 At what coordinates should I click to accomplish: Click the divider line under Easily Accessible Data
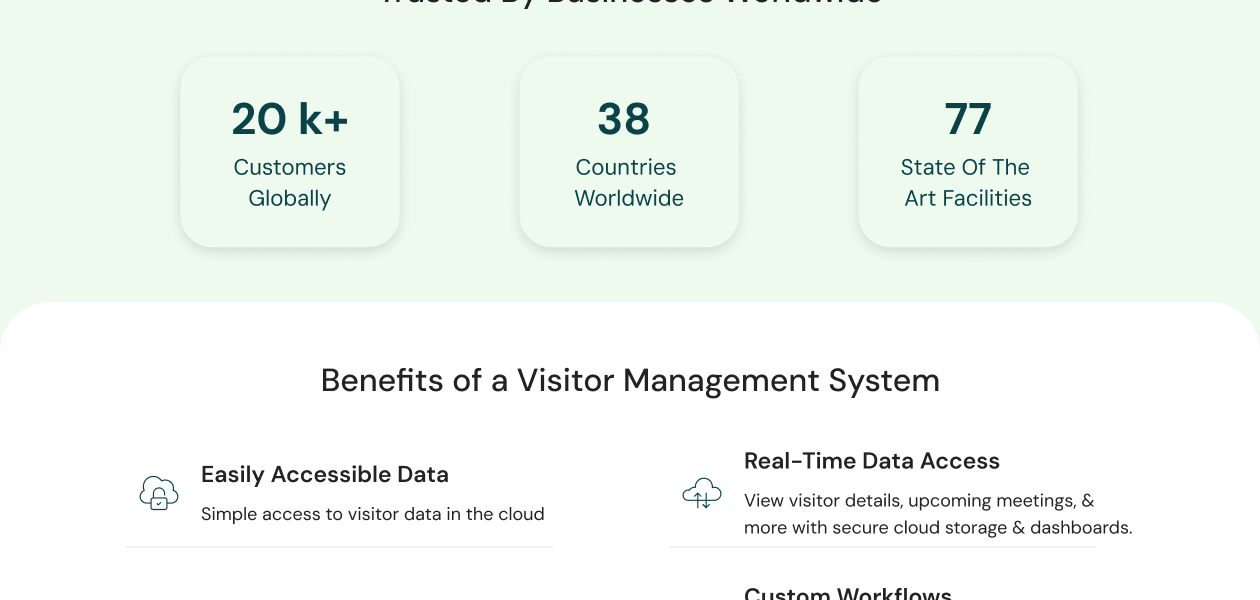point(339,547)
